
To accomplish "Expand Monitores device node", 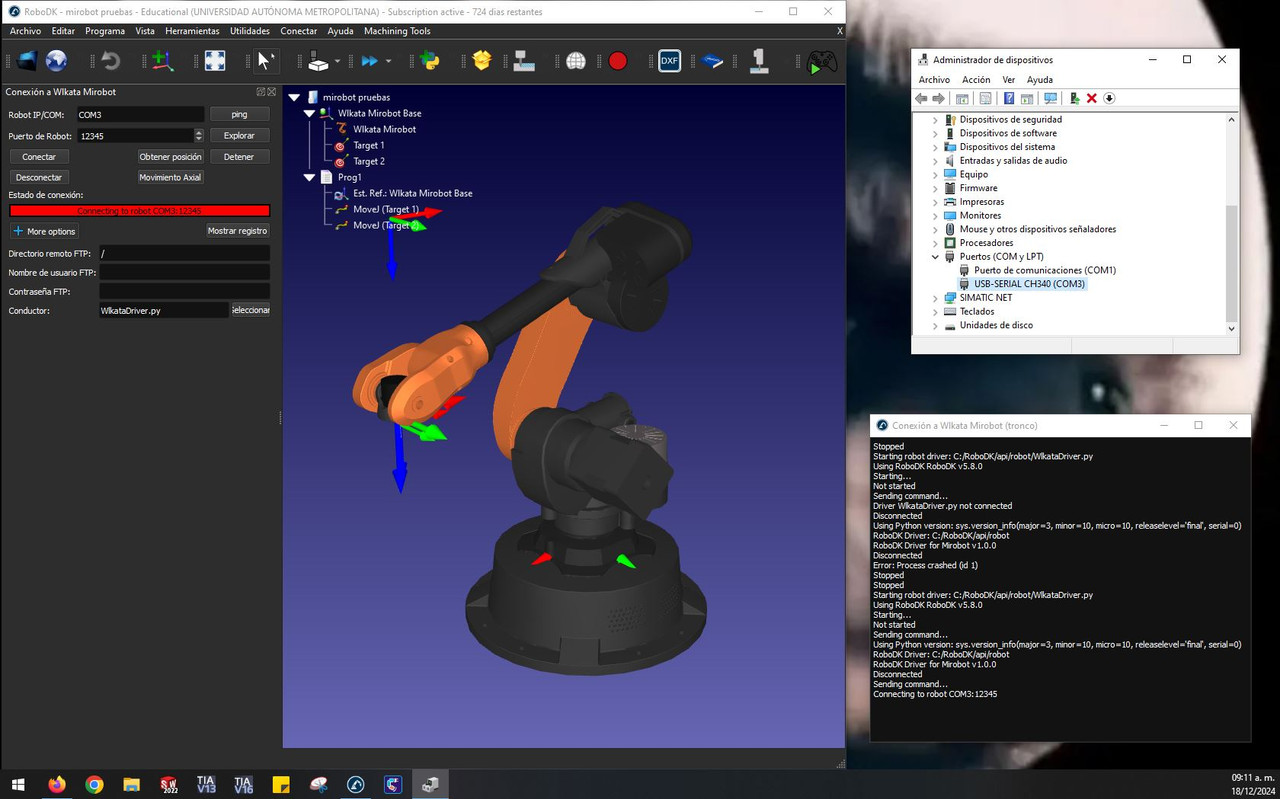I will [935, 216].
